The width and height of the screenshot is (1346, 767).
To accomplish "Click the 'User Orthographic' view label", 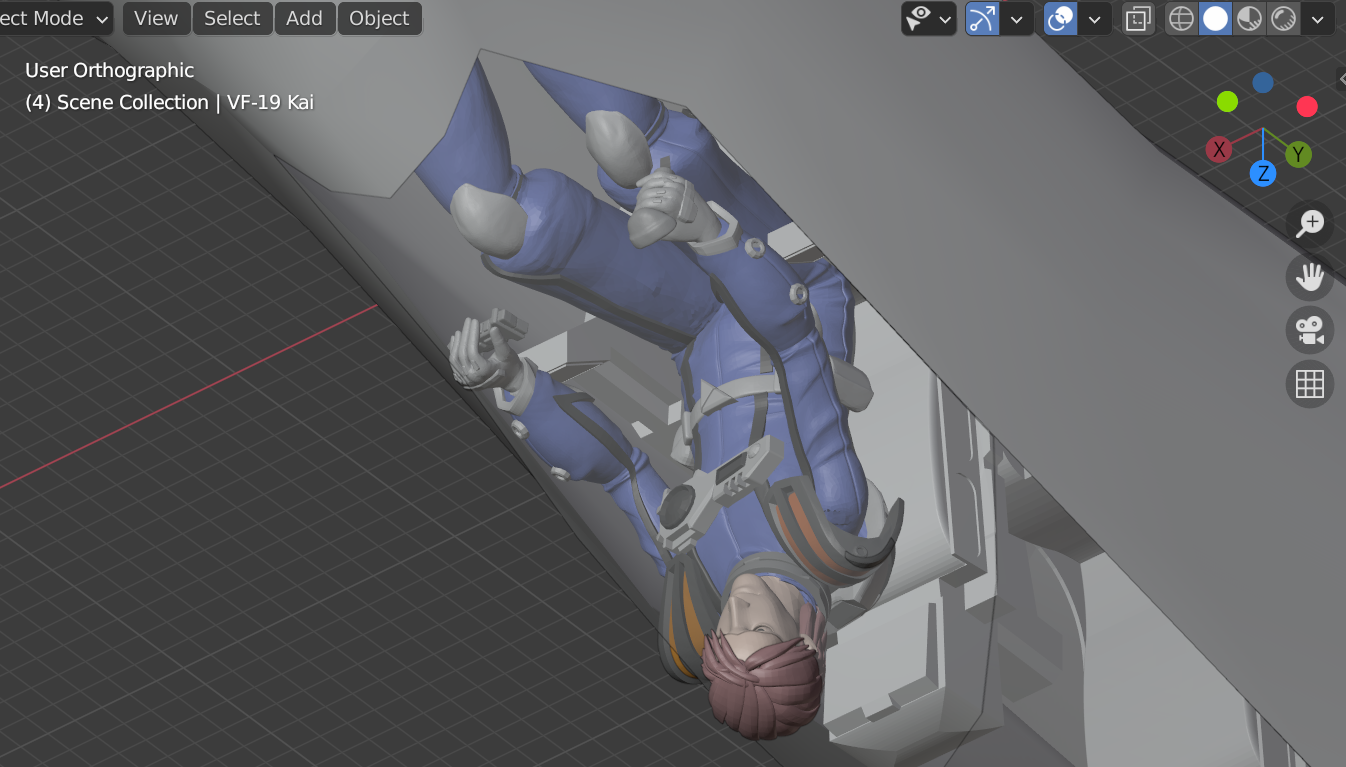I will [x=110, y=70].
